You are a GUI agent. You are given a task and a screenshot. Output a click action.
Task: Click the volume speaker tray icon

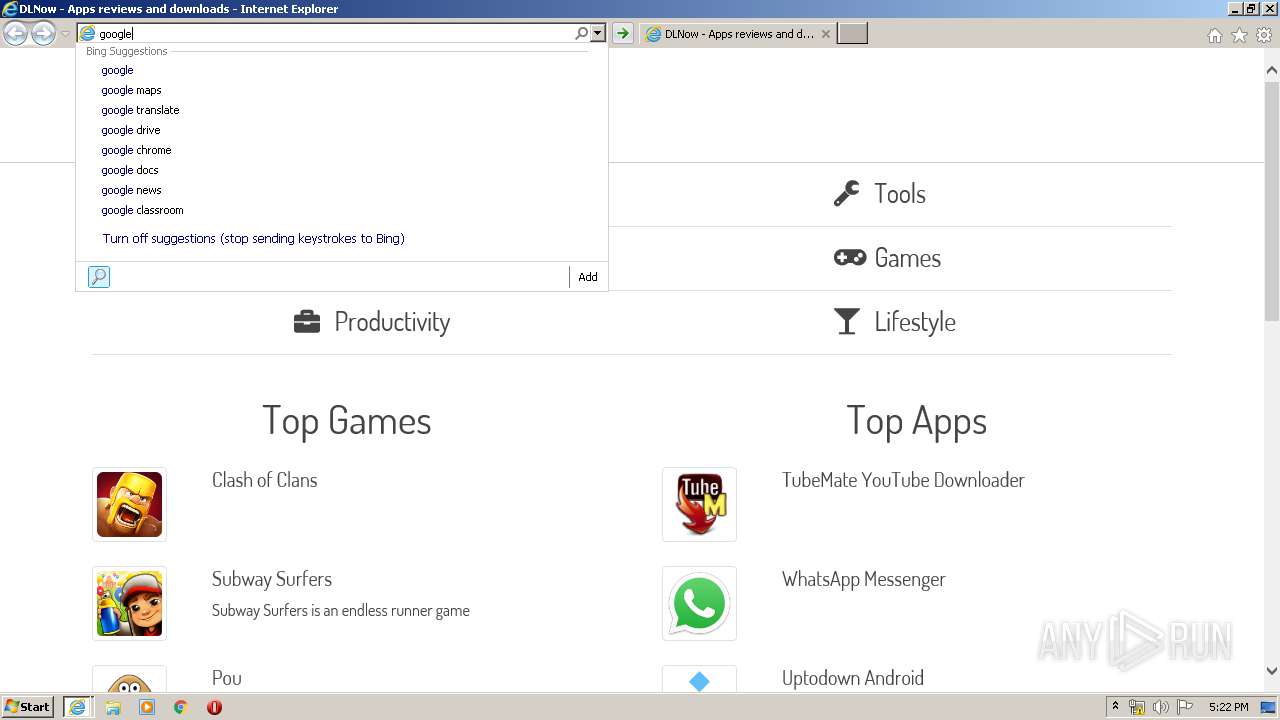click(x=1161, y=707)
